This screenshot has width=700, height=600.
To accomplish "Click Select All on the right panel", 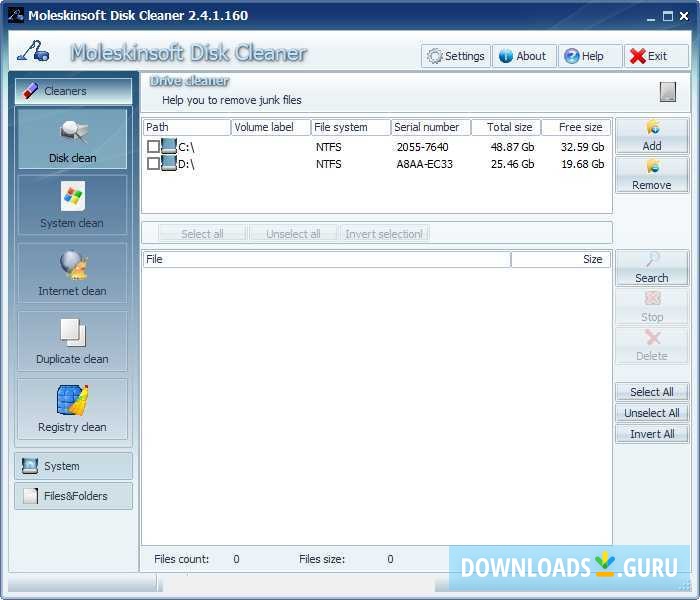I will (x=652, y=392).
